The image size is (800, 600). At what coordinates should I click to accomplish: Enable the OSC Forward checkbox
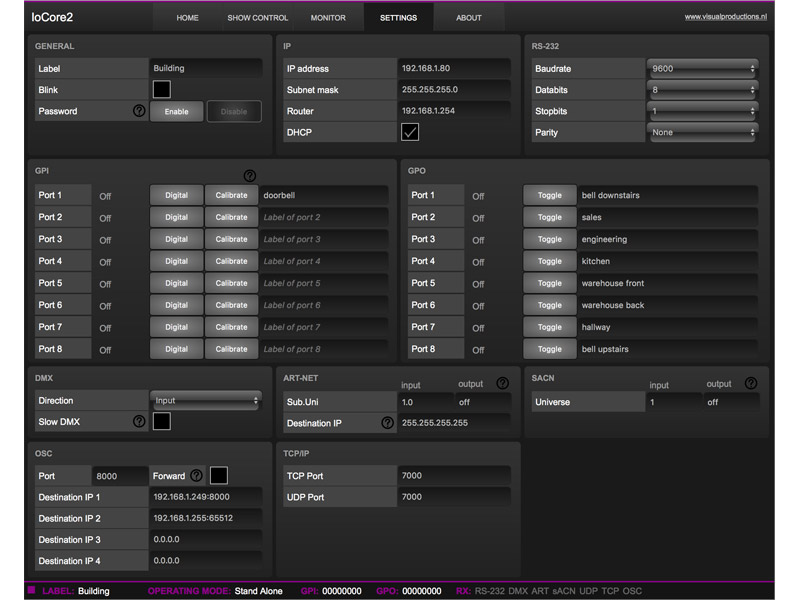point(221,475)
